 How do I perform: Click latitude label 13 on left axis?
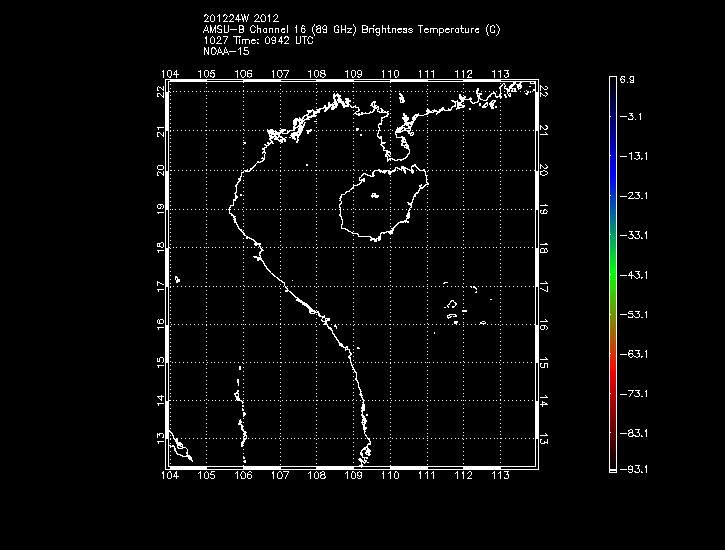tap(160, 437)
